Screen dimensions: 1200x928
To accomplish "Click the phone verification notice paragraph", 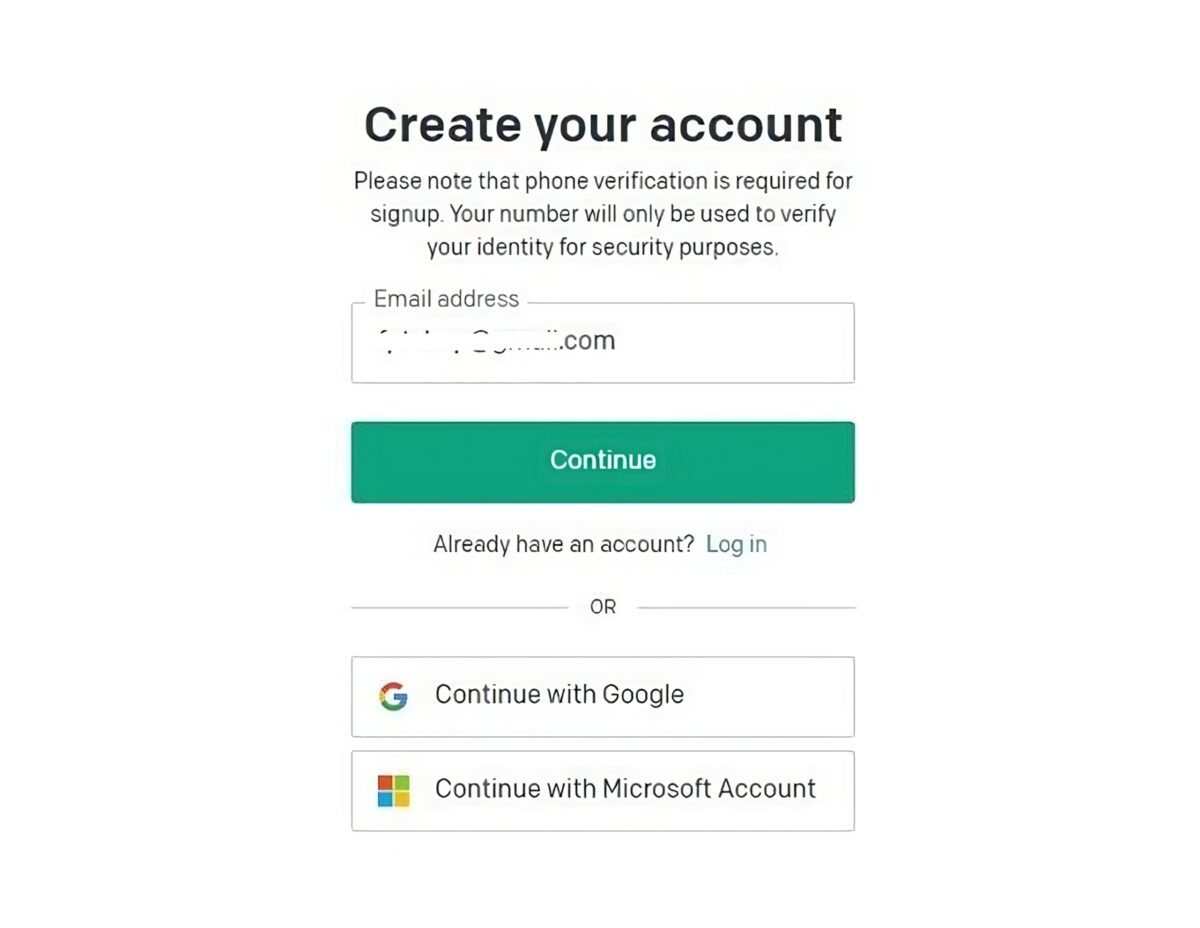I will (x=603, y=214).
